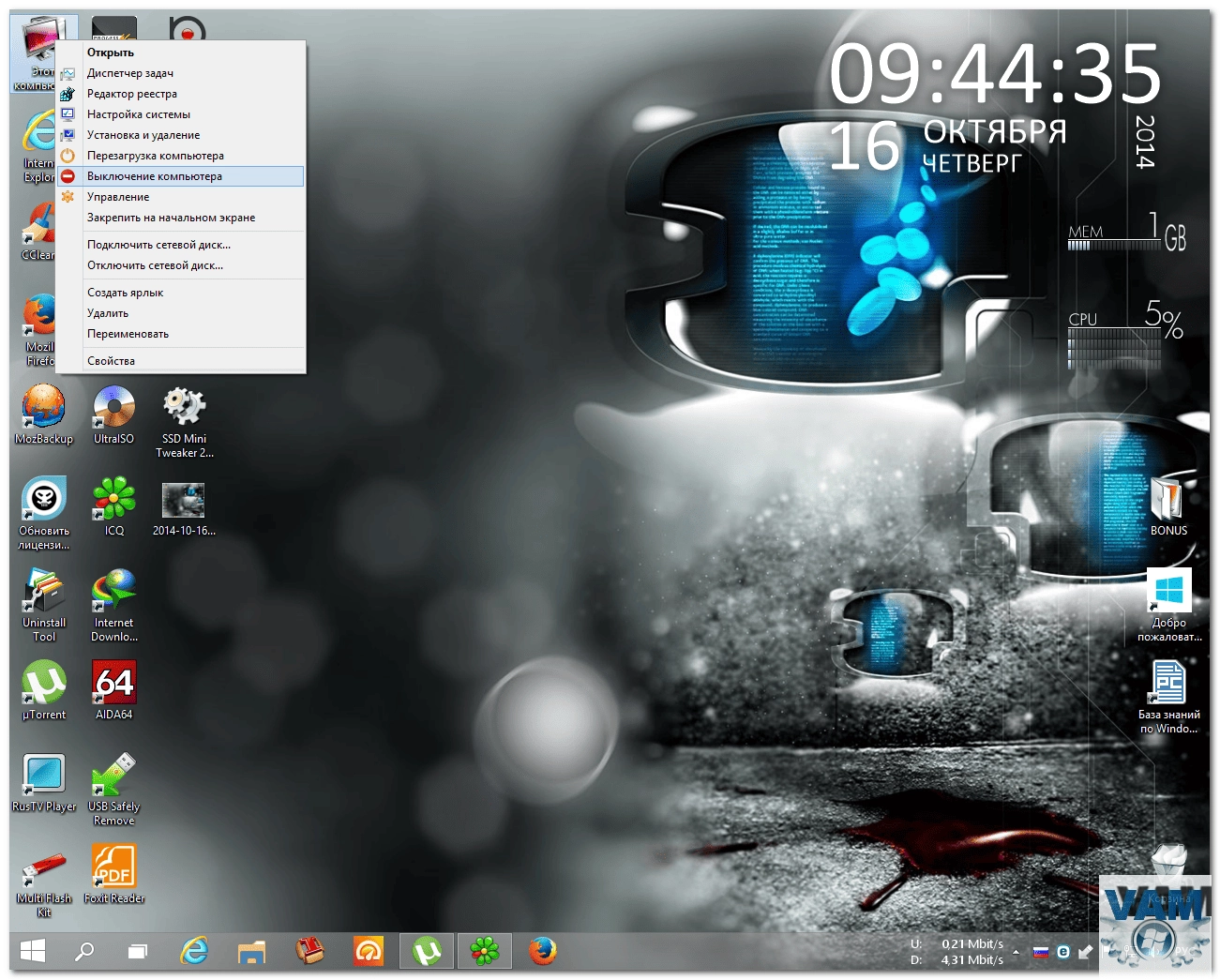Choose Установка и удаление menu entry

pyautogui.click(x=181, y=135)
